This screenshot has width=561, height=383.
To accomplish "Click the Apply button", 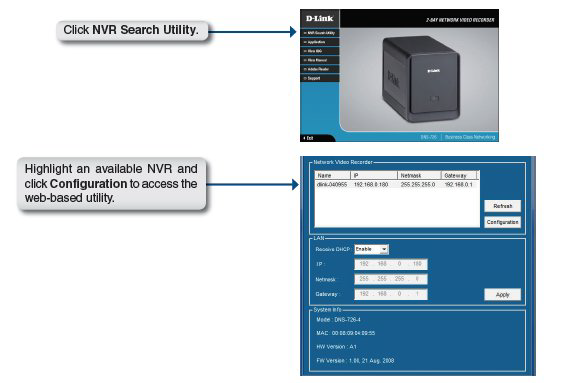I will point(502,295).
